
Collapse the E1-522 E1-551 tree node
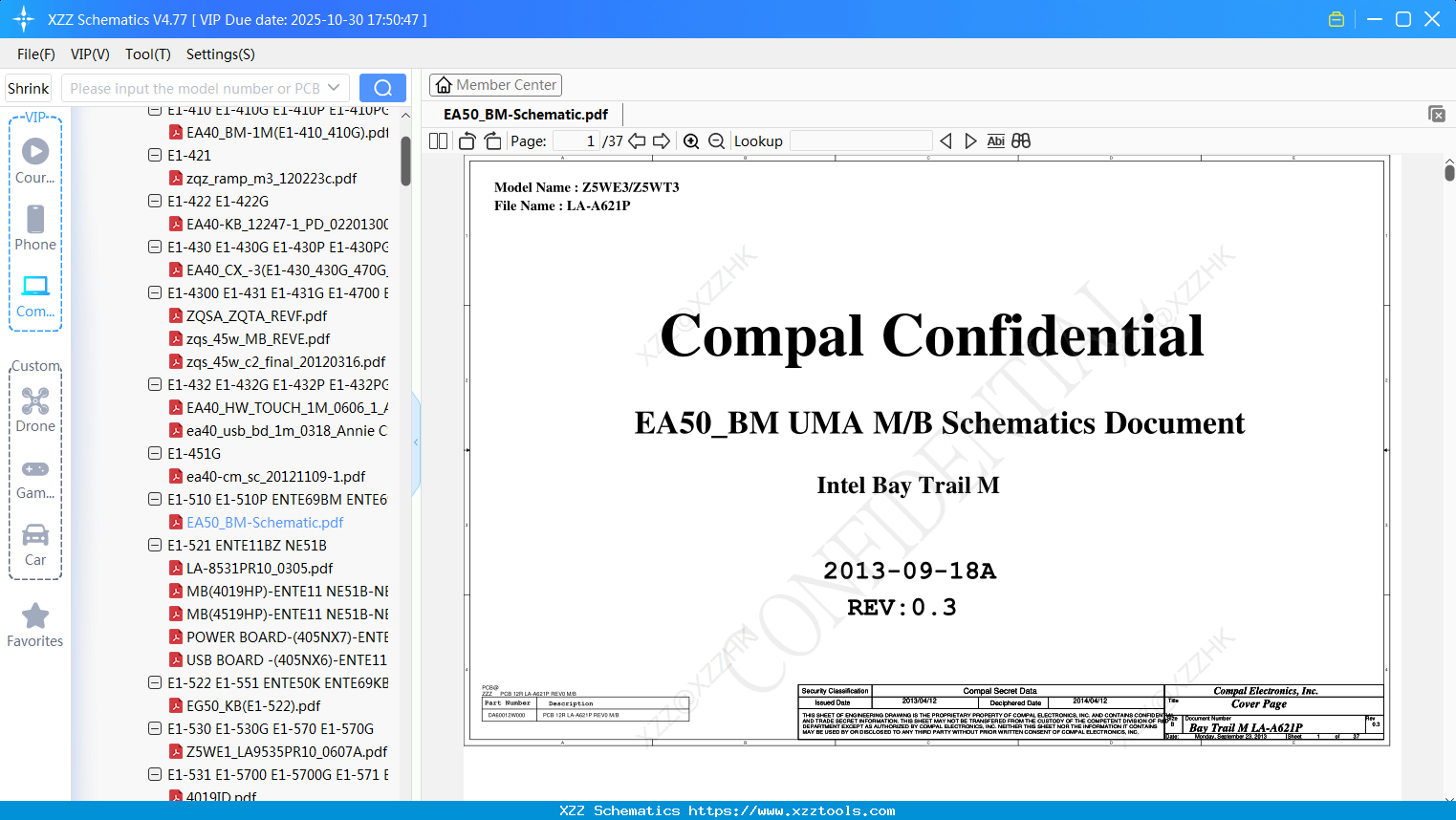[155, 682]
